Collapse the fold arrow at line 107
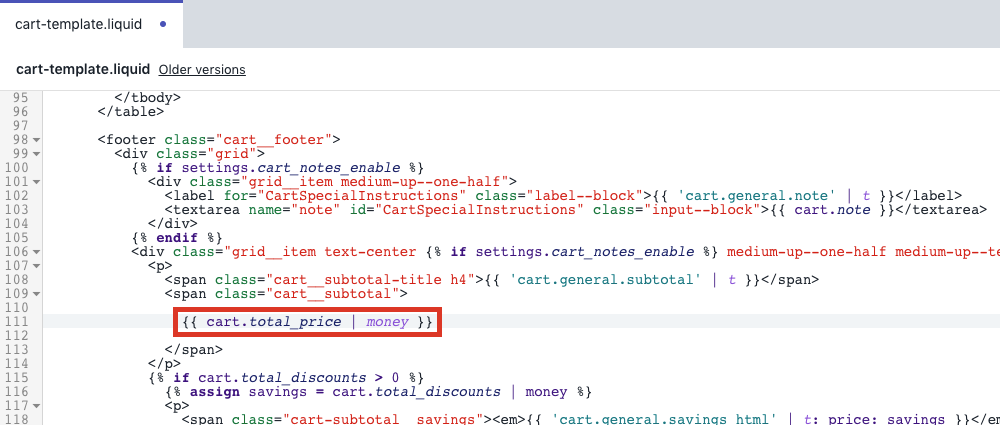The image size is (1000, 425). pos(36,265)
